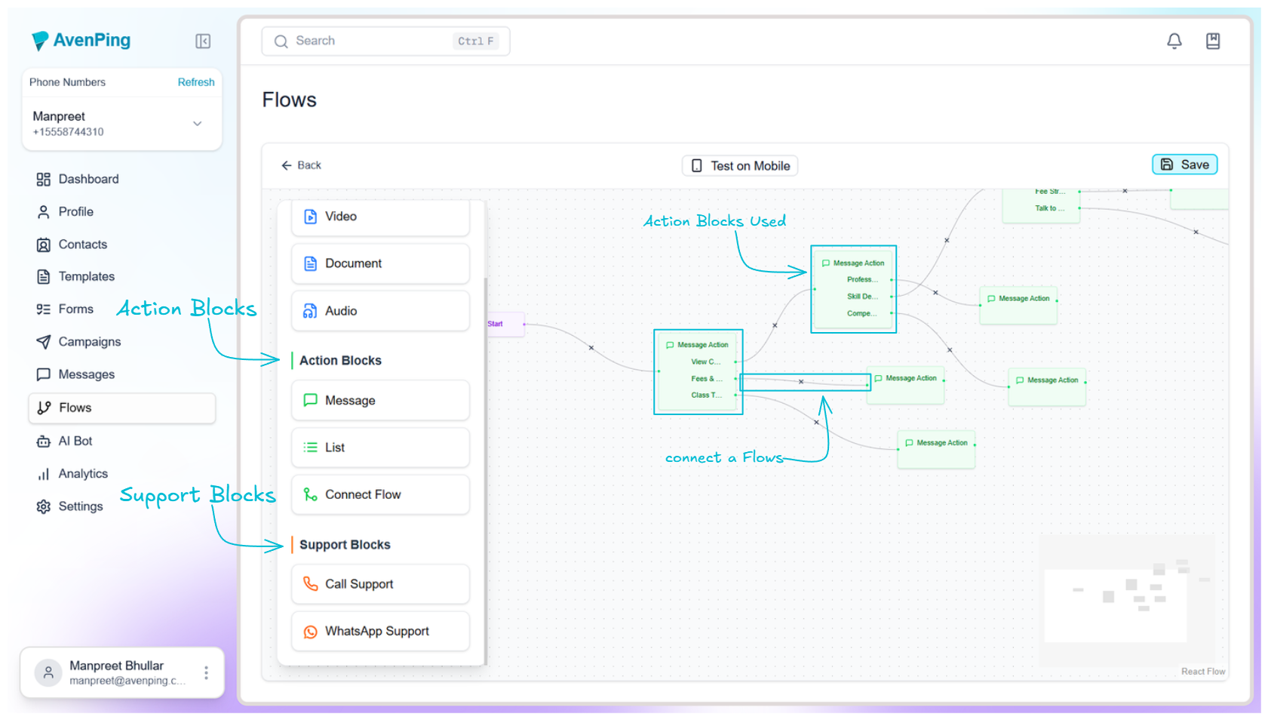Open the notifications bell icon

pyautogui.click(x=1174, y=40)
